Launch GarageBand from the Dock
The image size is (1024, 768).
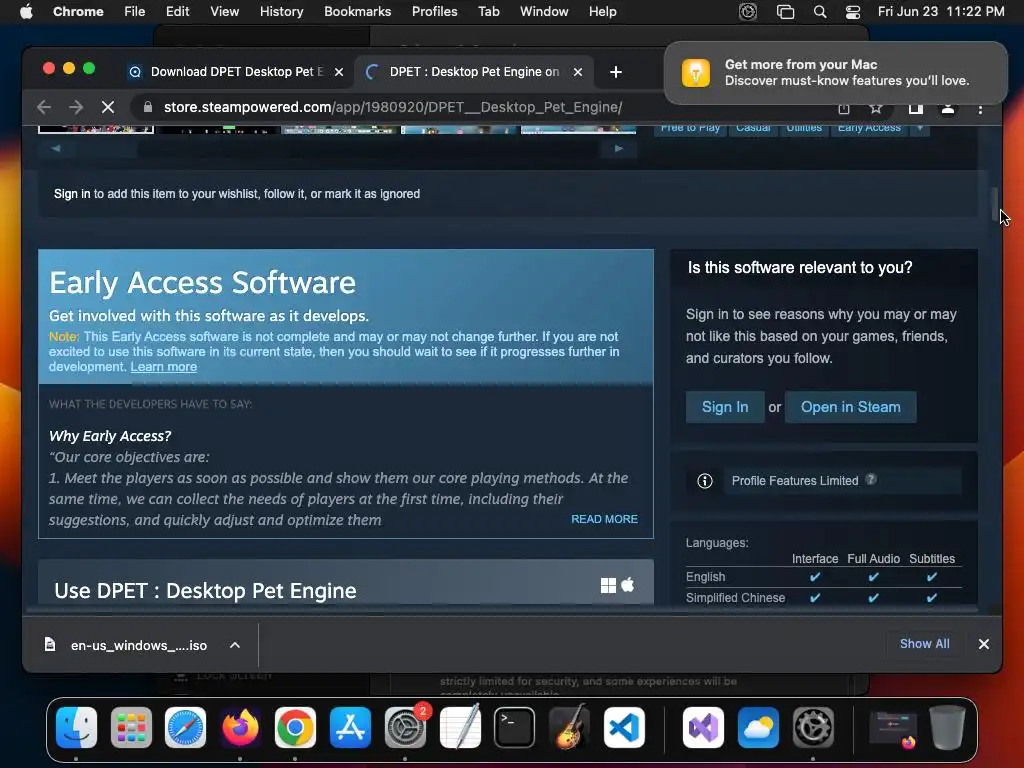tap(569, 727)
